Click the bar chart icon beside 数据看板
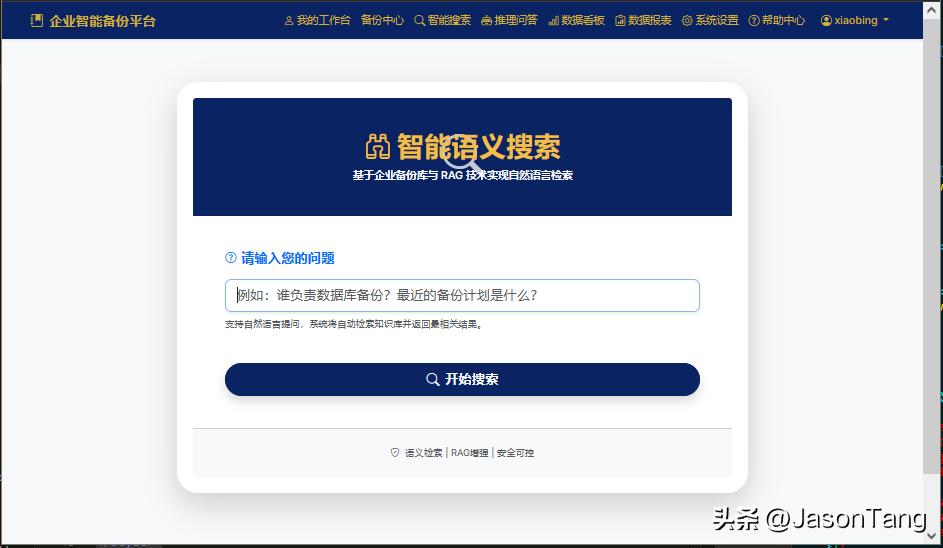Image resolution: width=943 pixels, height=548 pixels. (553, 20)
